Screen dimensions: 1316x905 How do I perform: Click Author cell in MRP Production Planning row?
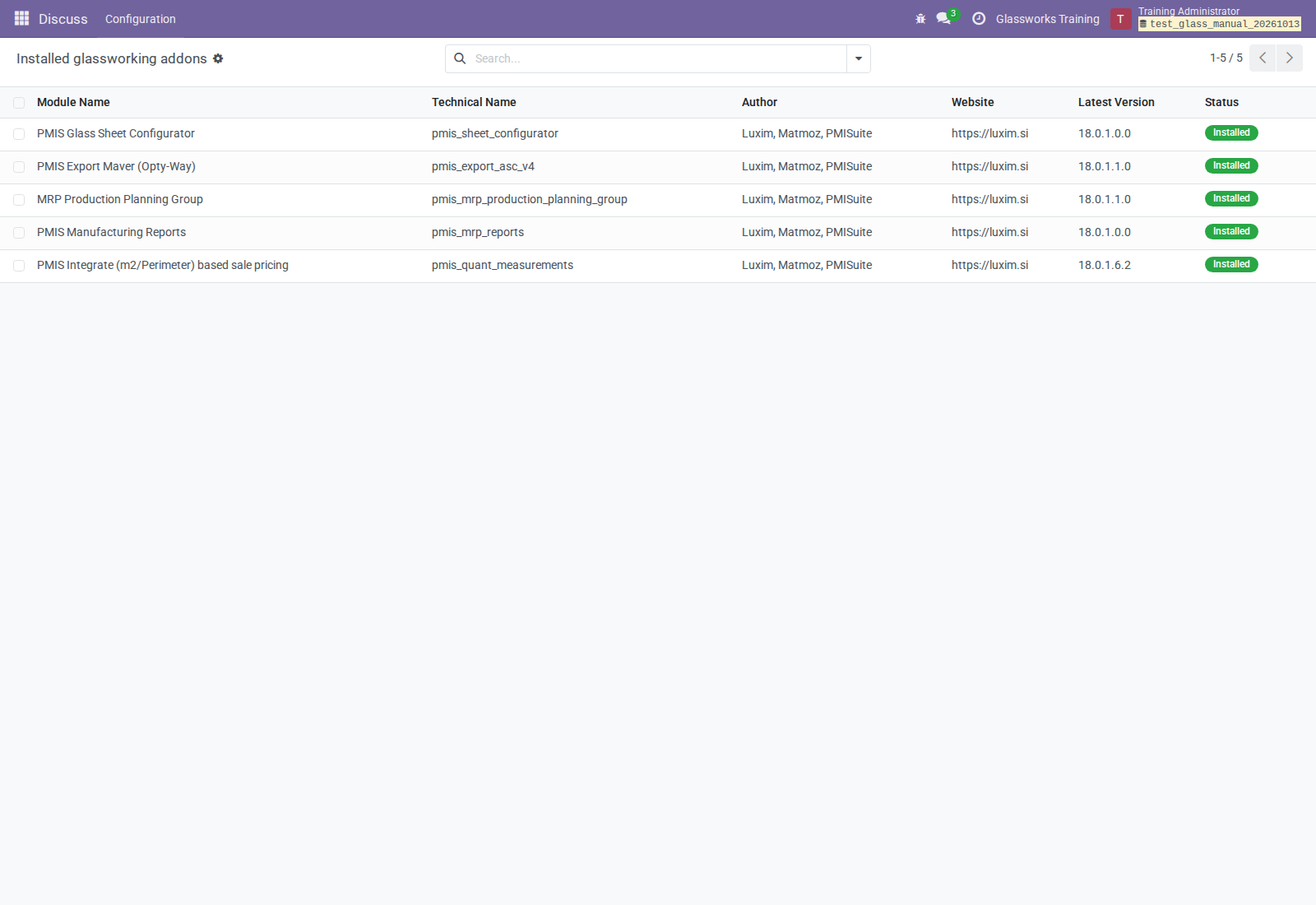(807, 199)
